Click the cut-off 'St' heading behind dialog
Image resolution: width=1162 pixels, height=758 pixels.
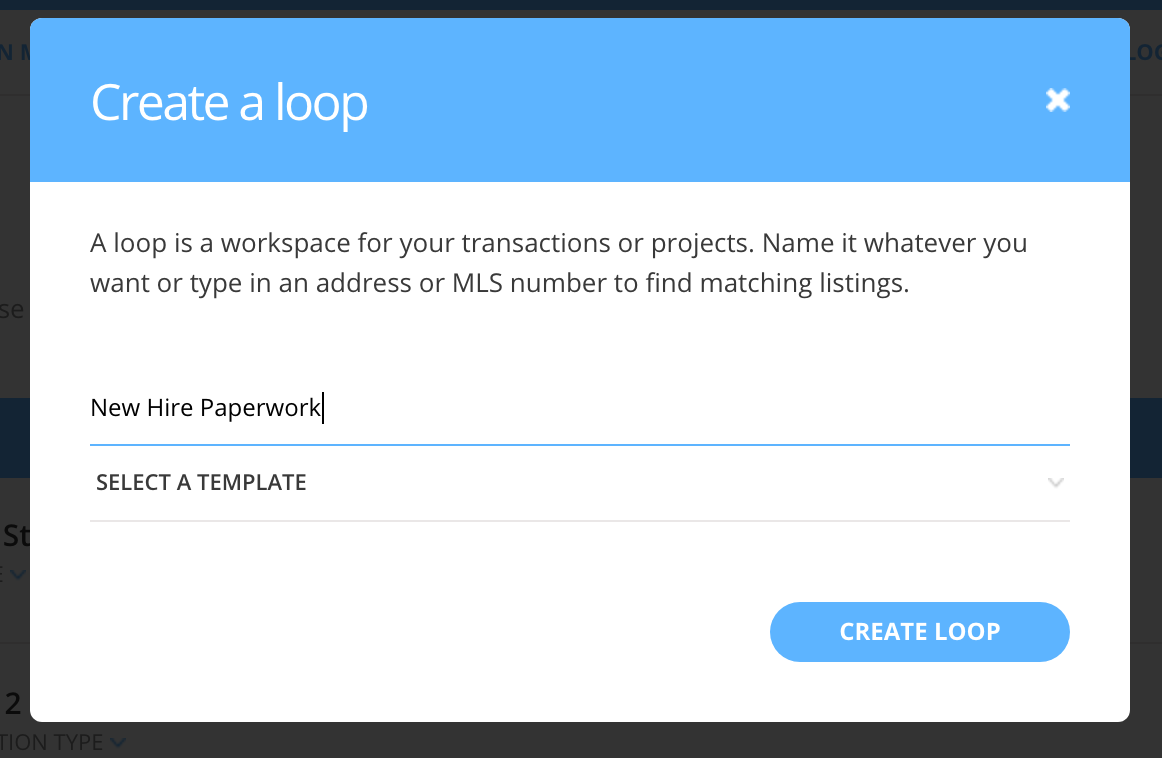tap(16, 535)
